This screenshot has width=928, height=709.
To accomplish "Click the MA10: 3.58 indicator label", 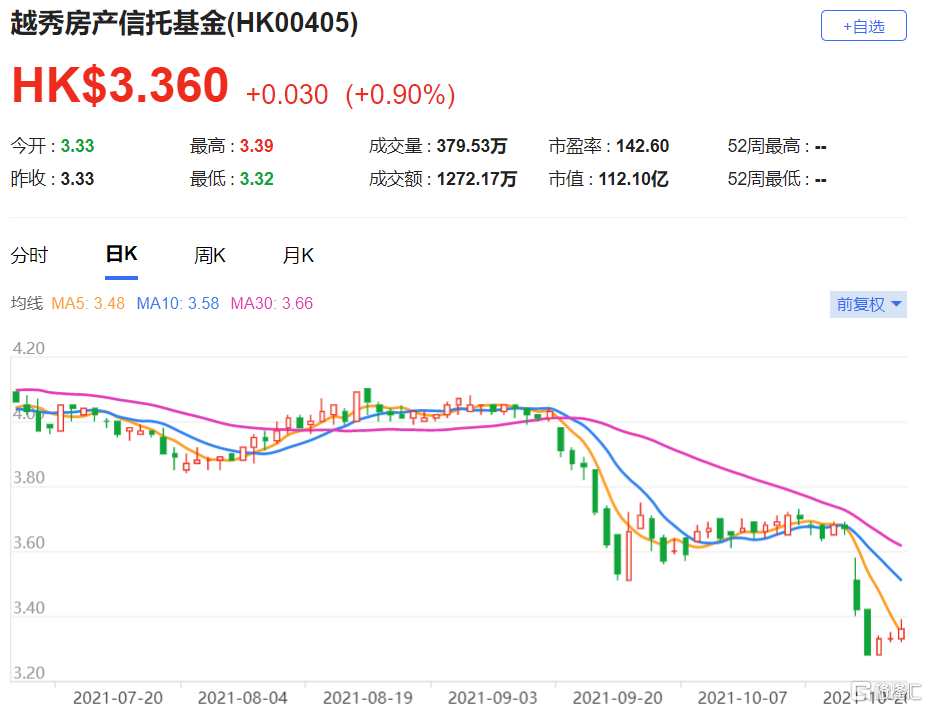I will [178, 304].
